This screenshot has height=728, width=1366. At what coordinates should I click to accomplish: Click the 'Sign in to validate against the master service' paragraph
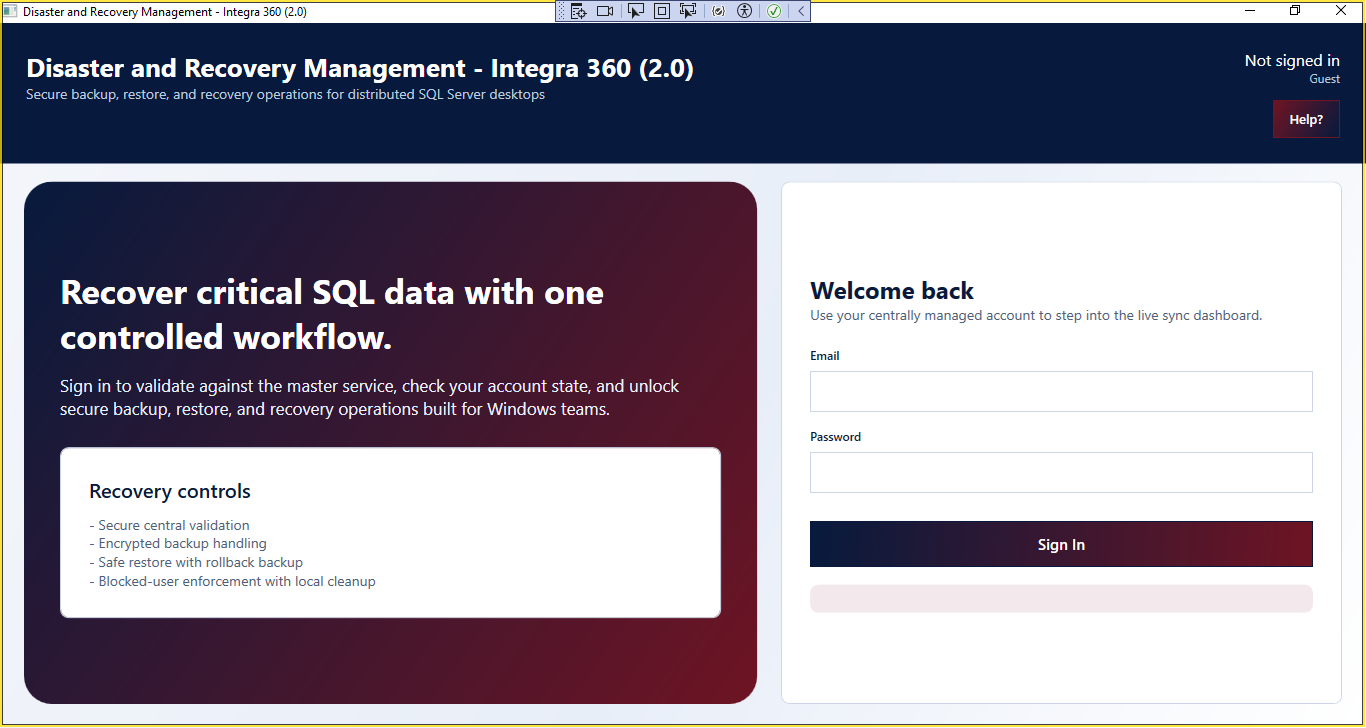(x=370, y=397)
